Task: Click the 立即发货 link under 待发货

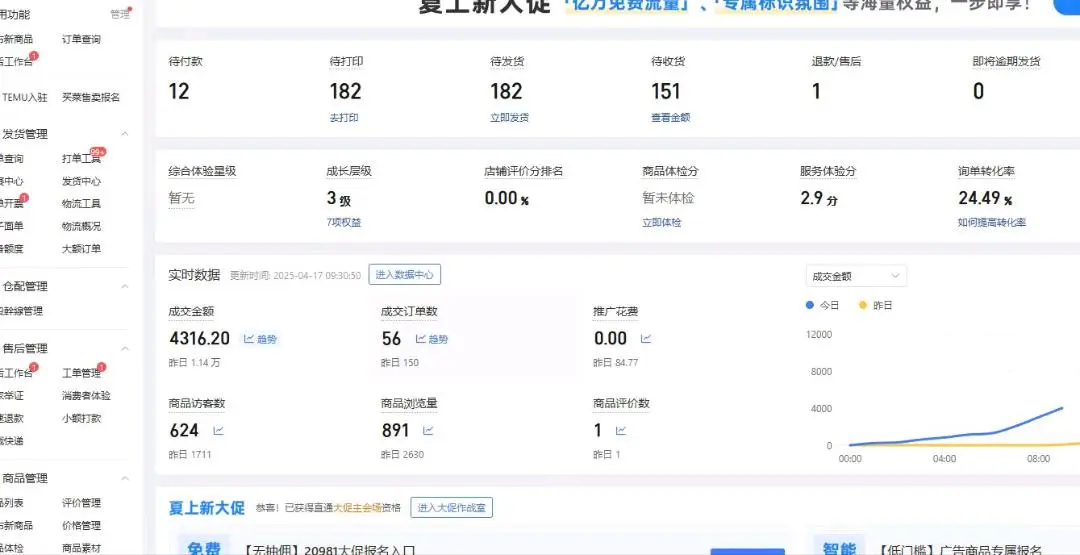Action: coord(510,118)
